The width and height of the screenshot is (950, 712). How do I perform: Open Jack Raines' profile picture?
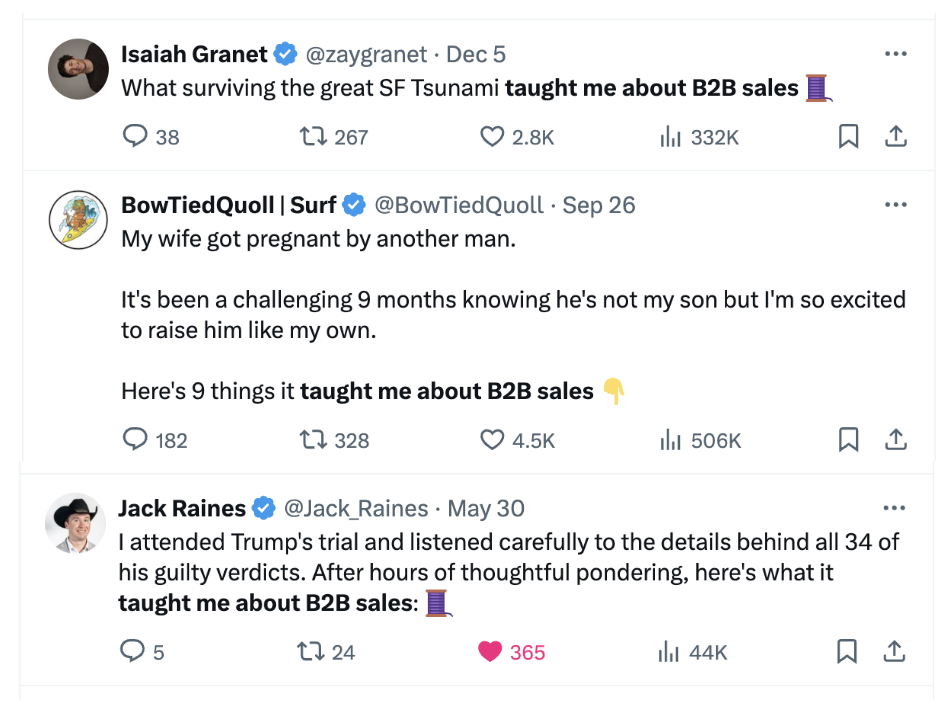(x=77, y=523)
